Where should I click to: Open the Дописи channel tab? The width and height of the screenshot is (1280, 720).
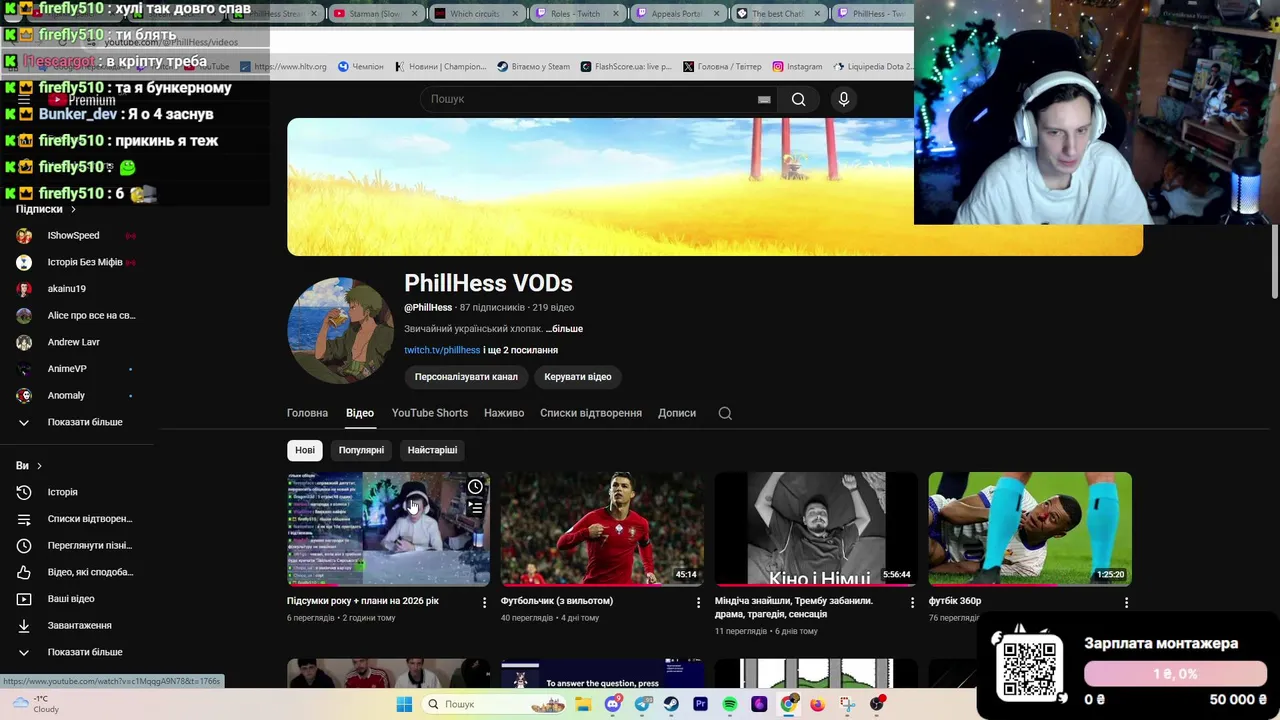point(677,413)
